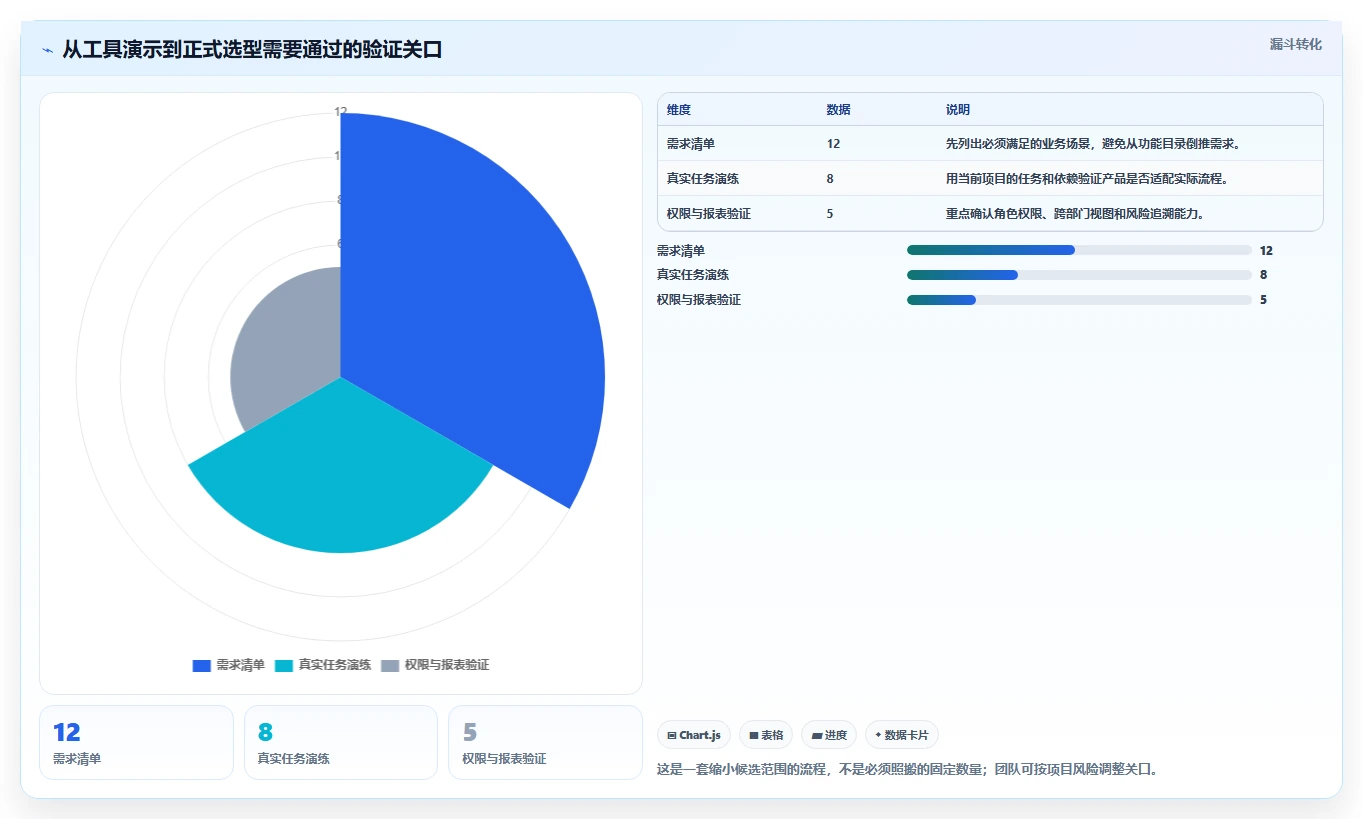The height and width of the screenshot is (819, 1363).
Task: Open the 8 真实任务演练 data card
Action: point(341,743)
